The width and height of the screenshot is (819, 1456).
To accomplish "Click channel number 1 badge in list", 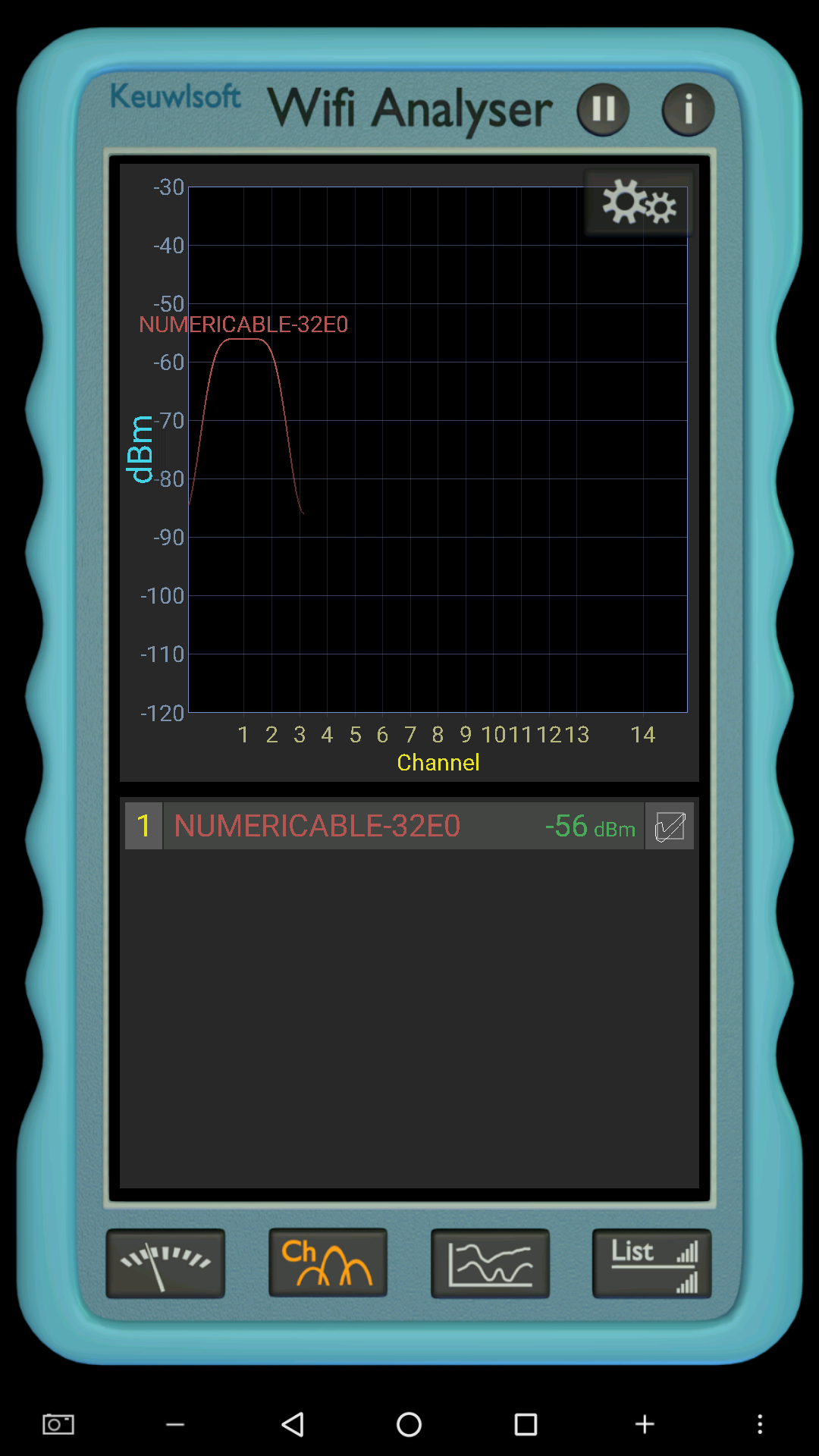I will [143, 826].
